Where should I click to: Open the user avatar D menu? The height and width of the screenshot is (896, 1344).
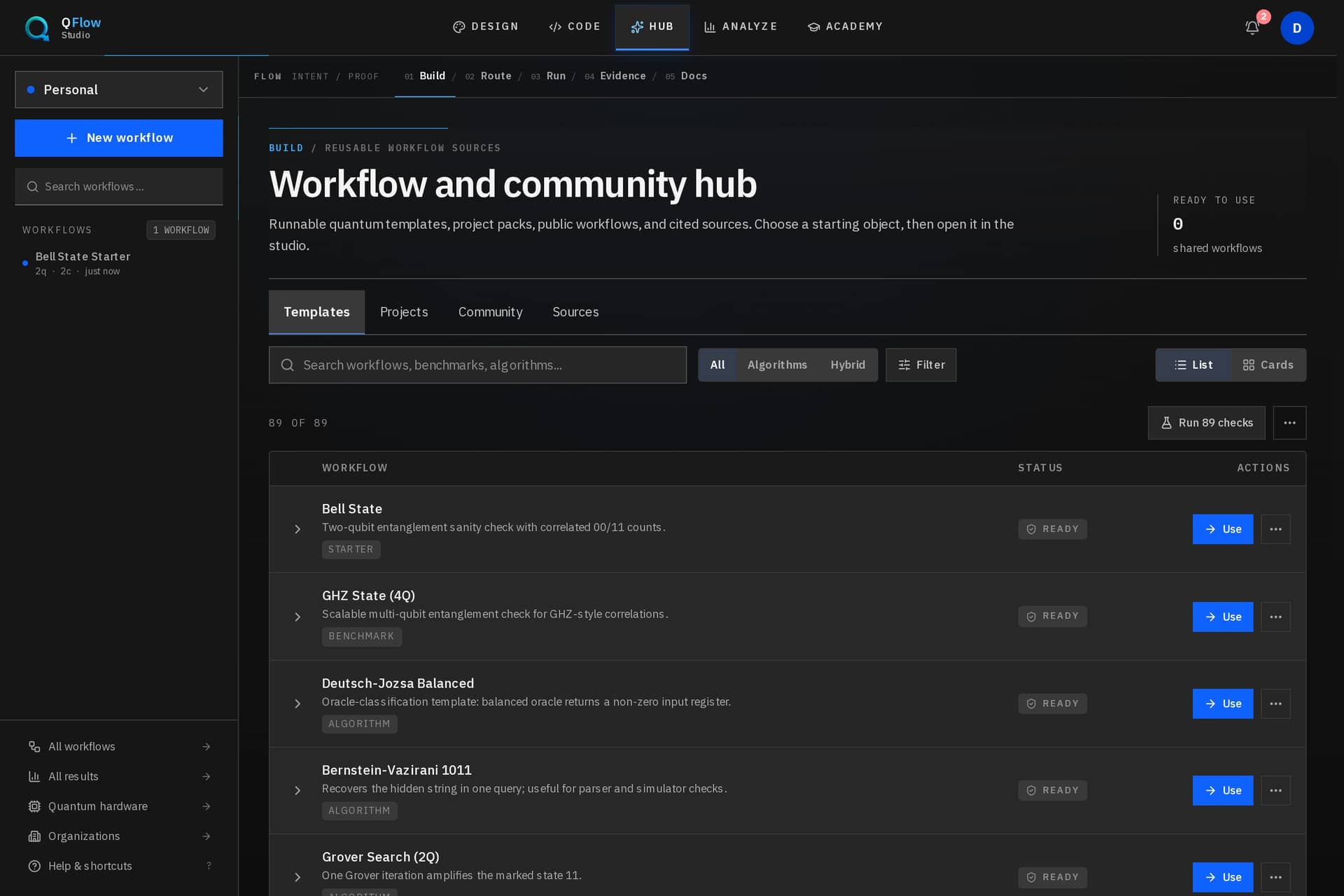coord(1296,28)
